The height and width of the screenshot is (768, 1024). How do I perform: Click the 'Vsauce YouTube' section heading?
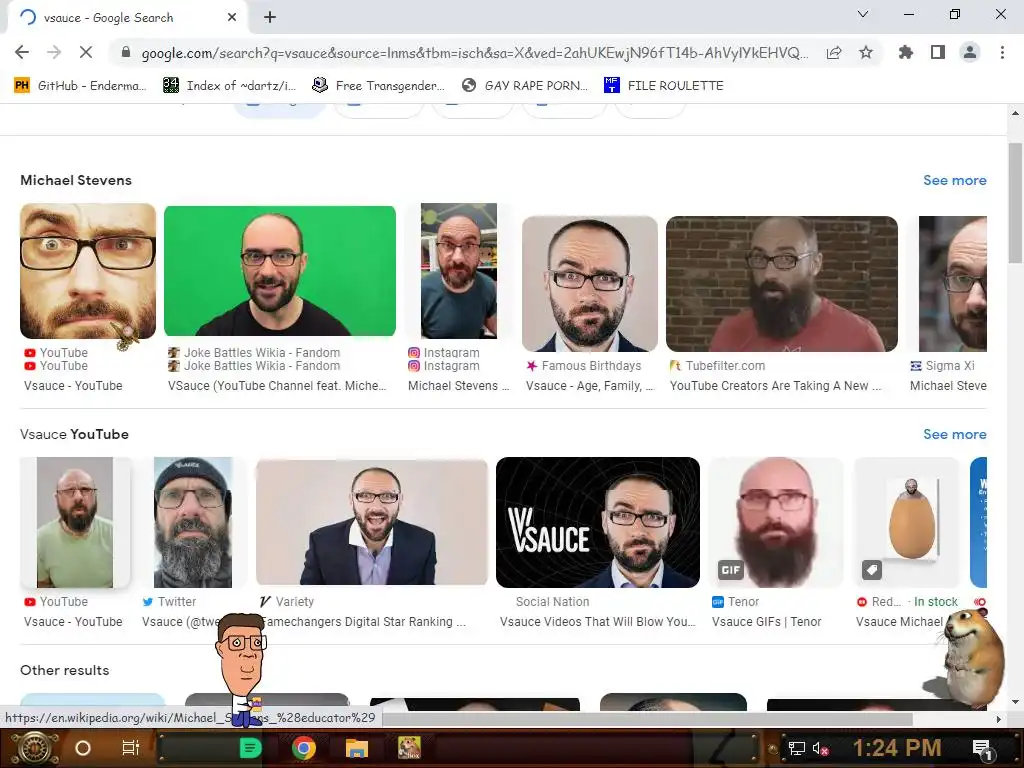[x=74, y=434]
